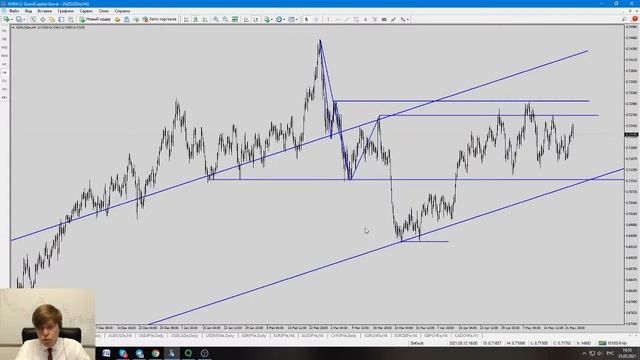Switch timeframe to M15
This screenshot has height=360, width=640.
tap(4, 47)
